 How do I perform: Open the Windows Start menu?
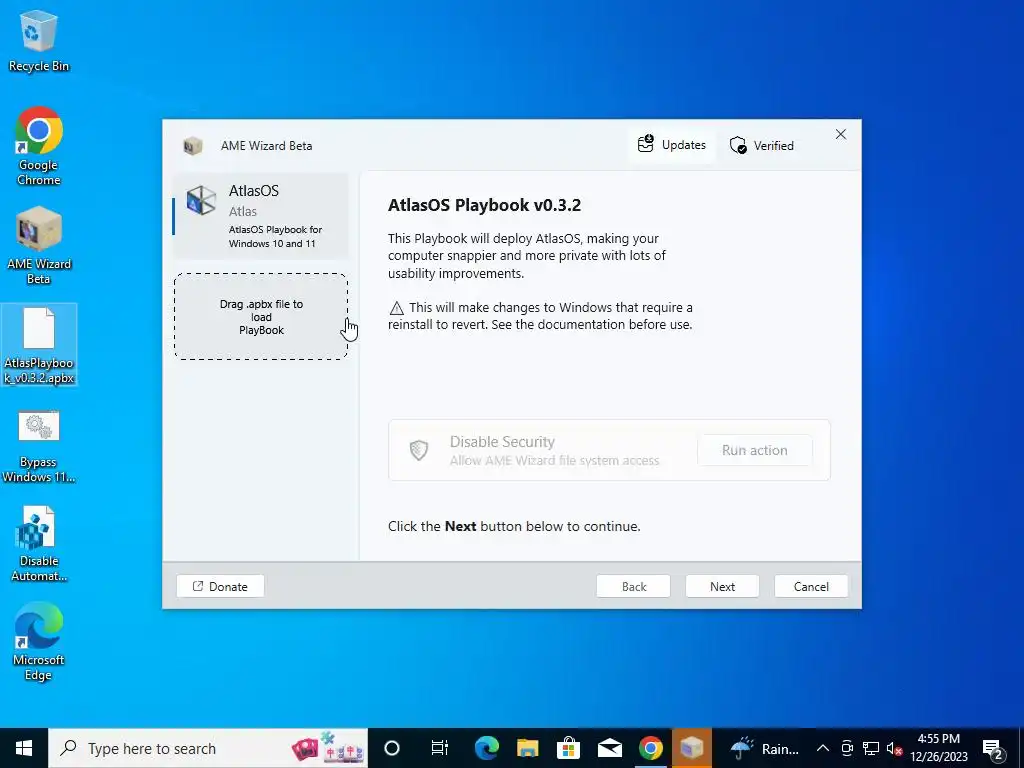24,748
